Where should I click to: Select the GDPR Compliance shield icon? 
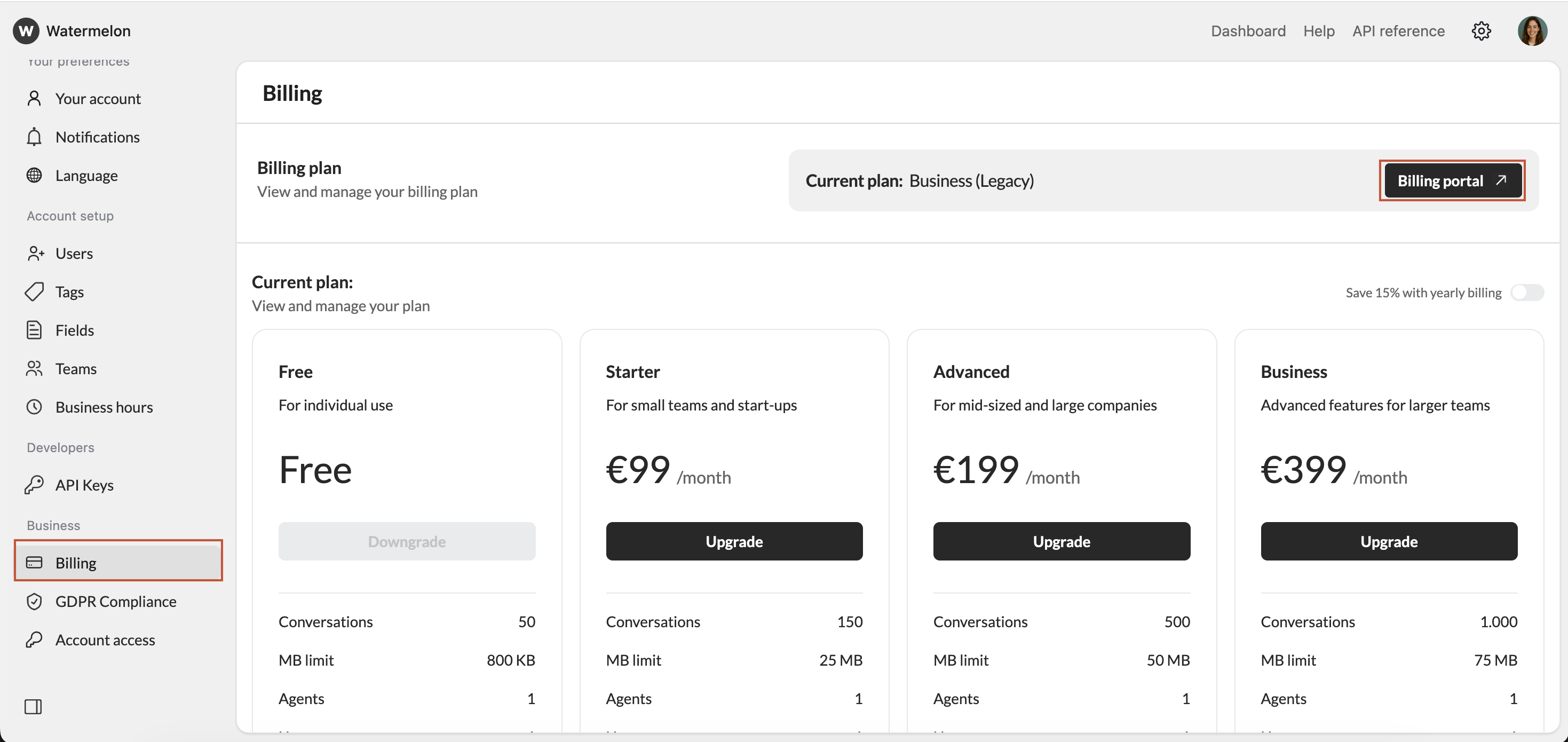coord(35,602)
